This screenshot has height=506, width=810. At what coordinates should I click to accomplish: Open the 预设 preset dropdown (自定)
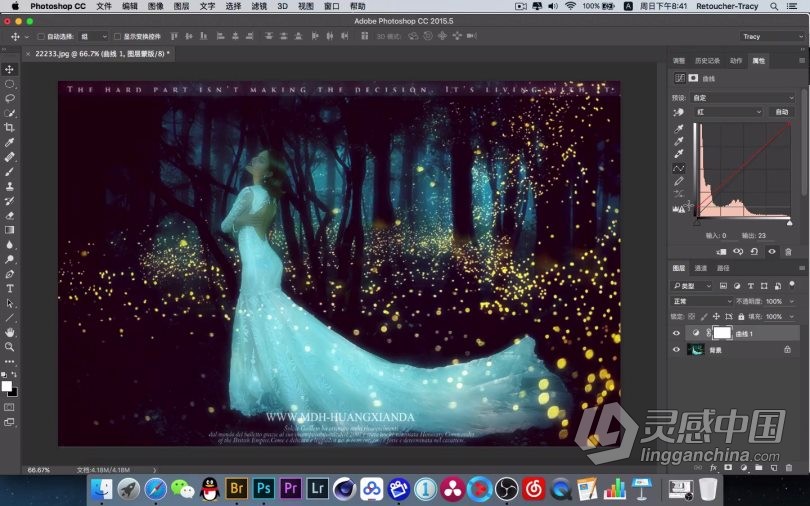tap(742, 98)
